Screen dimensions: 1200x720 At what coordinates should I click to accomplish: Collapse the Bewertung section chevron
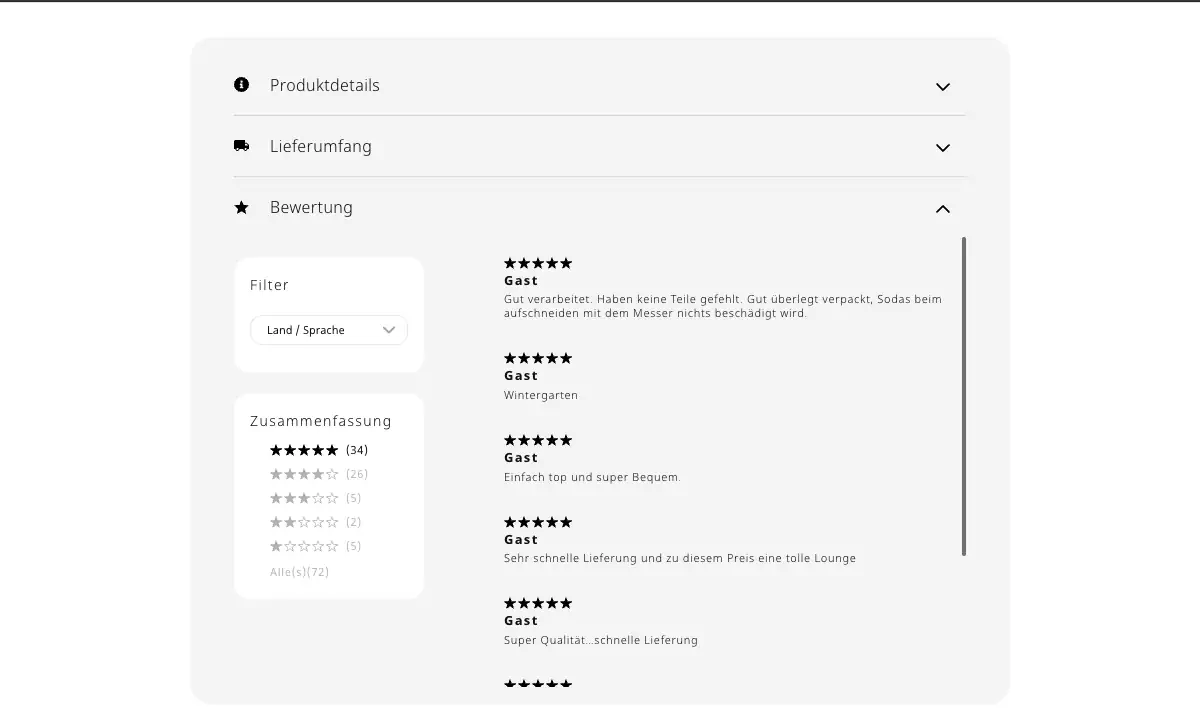[x=942, y=209]
